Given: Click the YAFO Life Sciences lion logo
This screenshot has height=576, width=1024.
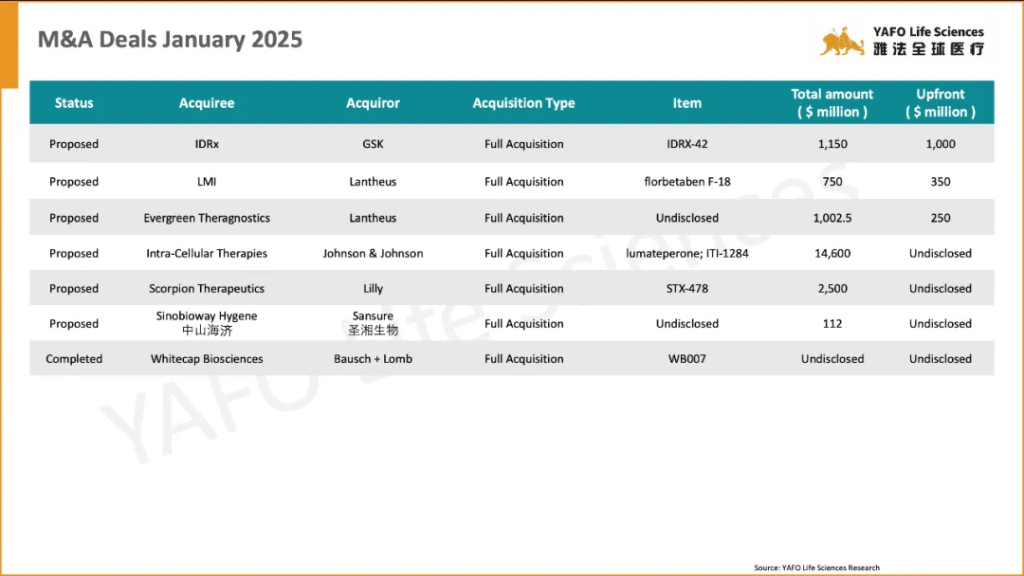Looking at the screenshot, I should pos(843,41).
